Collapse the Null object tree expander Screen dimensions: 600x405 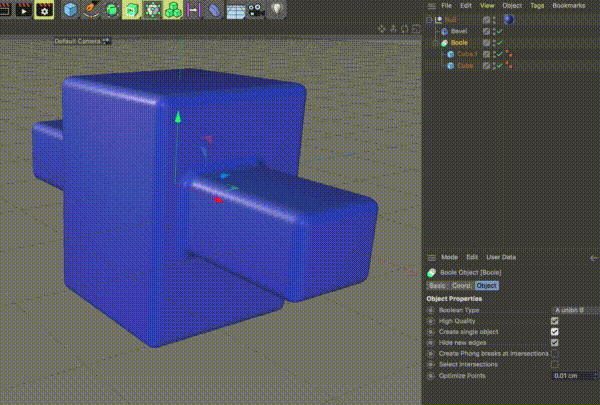(429, 20)
